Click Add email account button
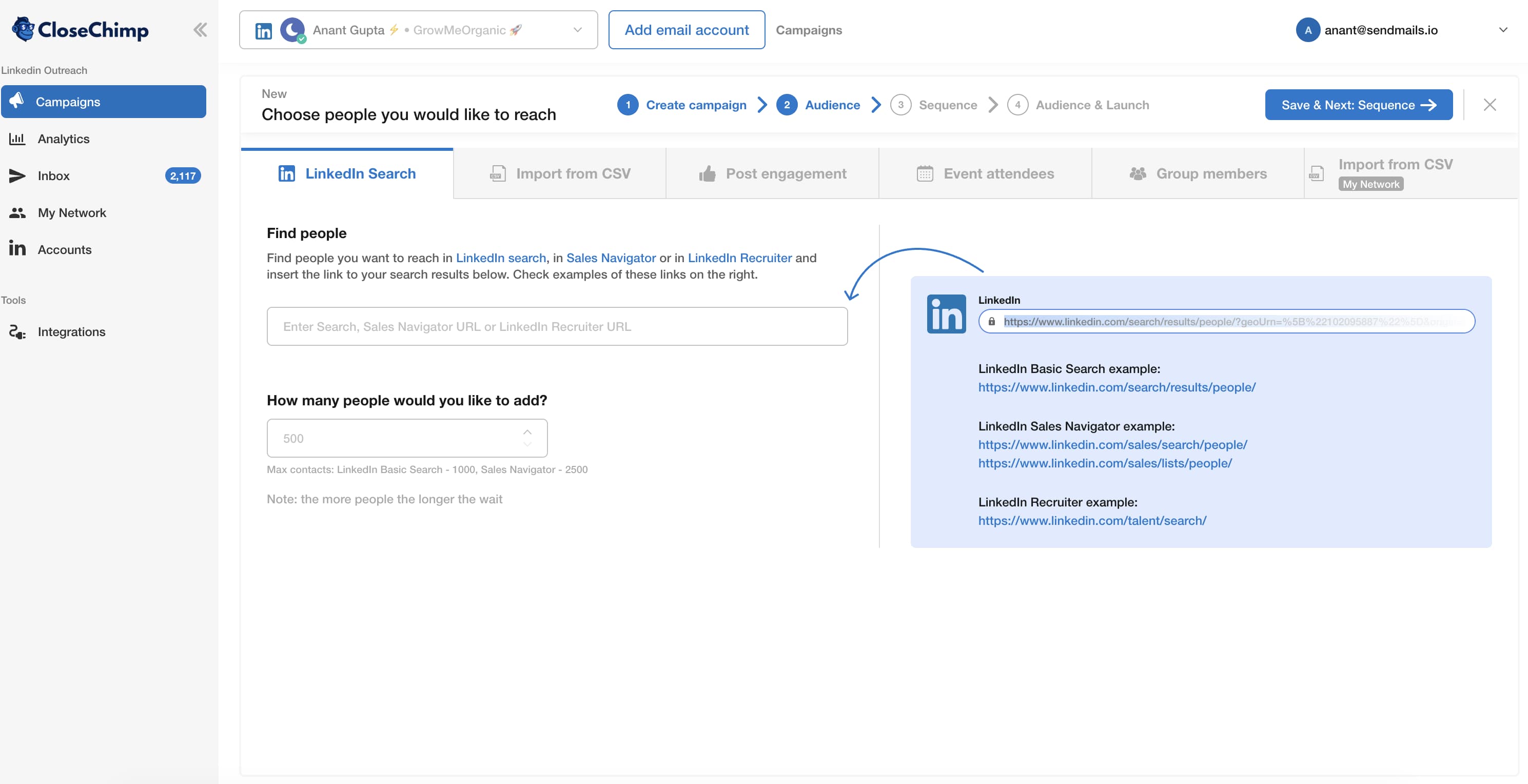The width and height of the screenshot is (1528, 784). (x=687, y=30)
